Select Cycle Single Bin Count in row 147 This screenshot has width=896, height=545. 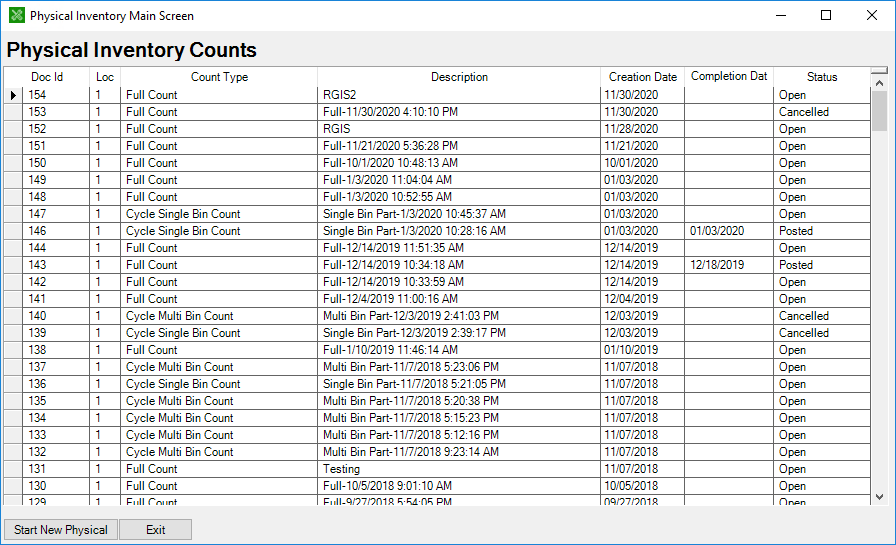(219, 214)
